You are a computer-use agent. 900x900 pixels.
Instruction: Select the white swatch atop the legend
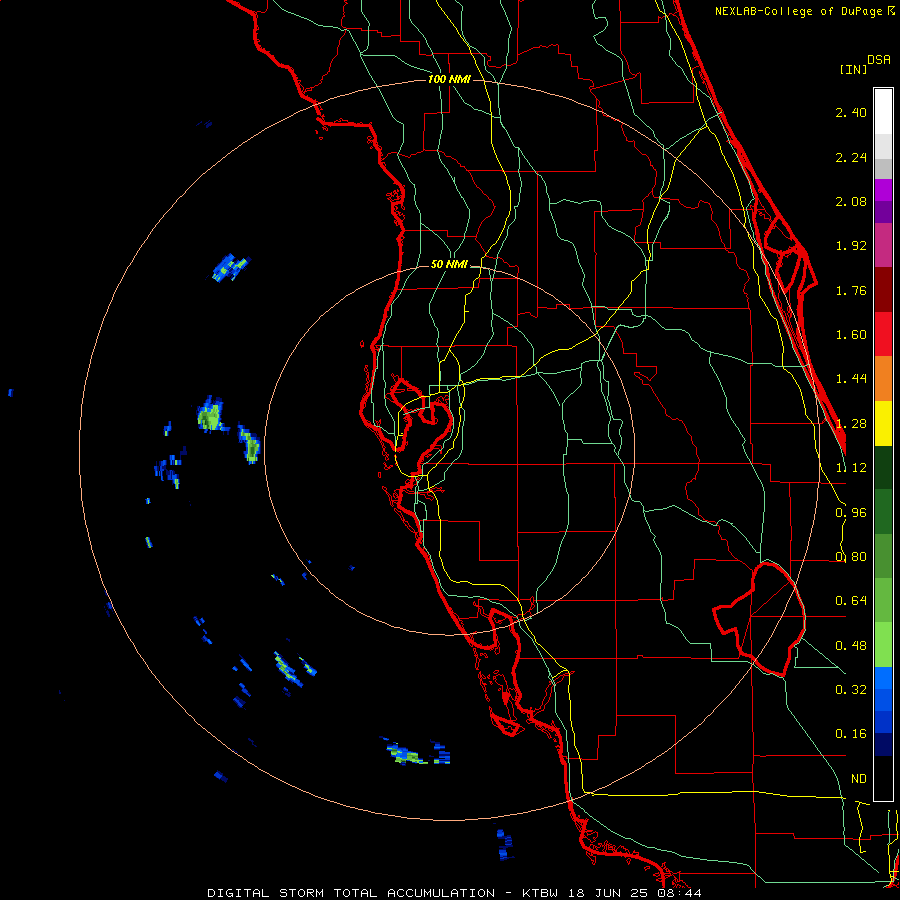point(883,112)
